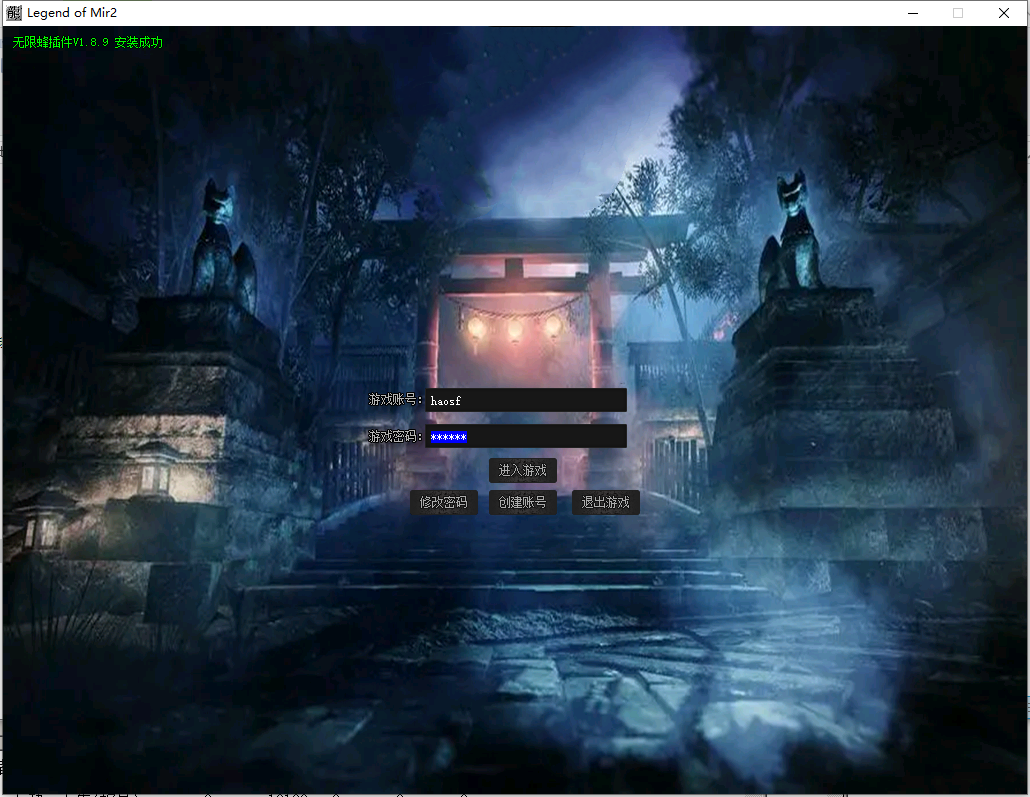The height and width of the screenshot is (797, 1030).
Task: Hit the 退出游戏 exit game button
Action: [x=606, y=502]
